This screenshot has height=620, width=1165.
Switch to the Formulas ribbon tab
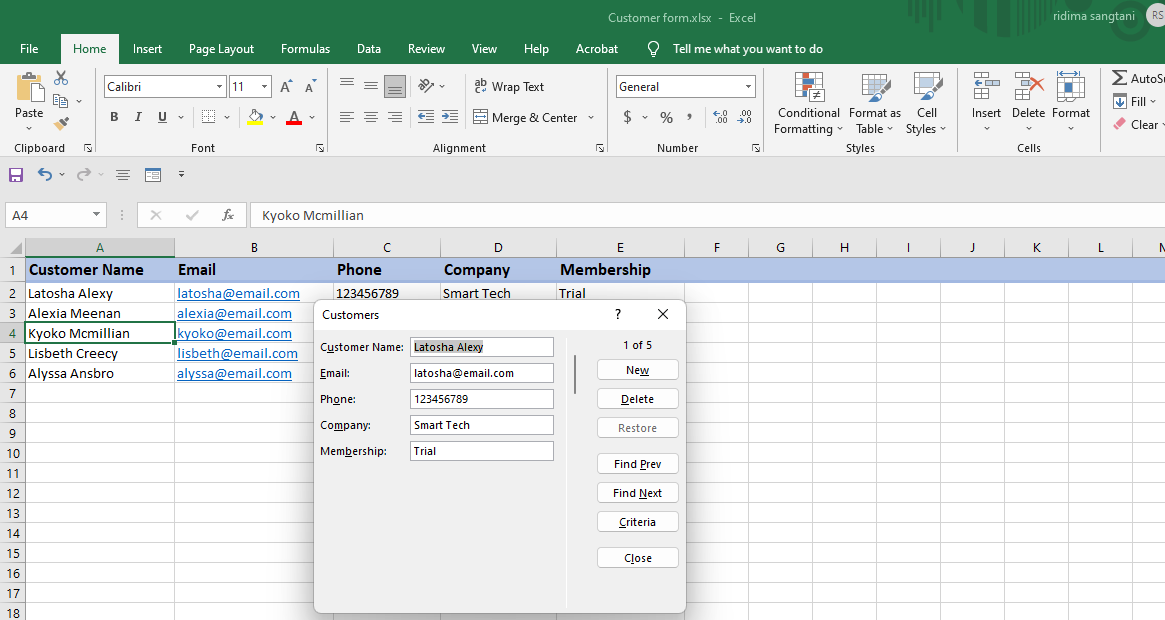coord(305,49)
